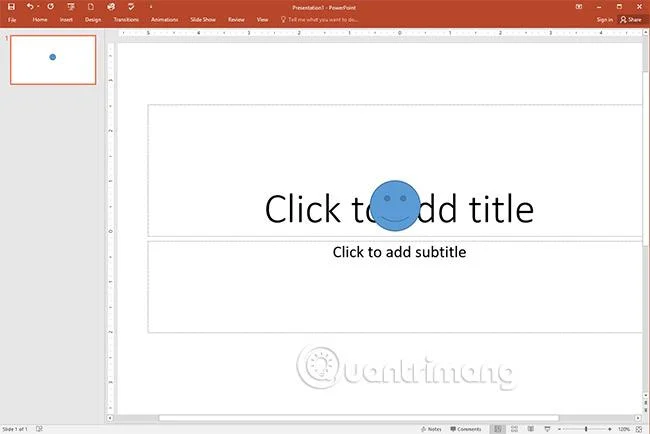Click the Start From Beginning slideshow icon

pyautogui.click(x=71, y=7)
